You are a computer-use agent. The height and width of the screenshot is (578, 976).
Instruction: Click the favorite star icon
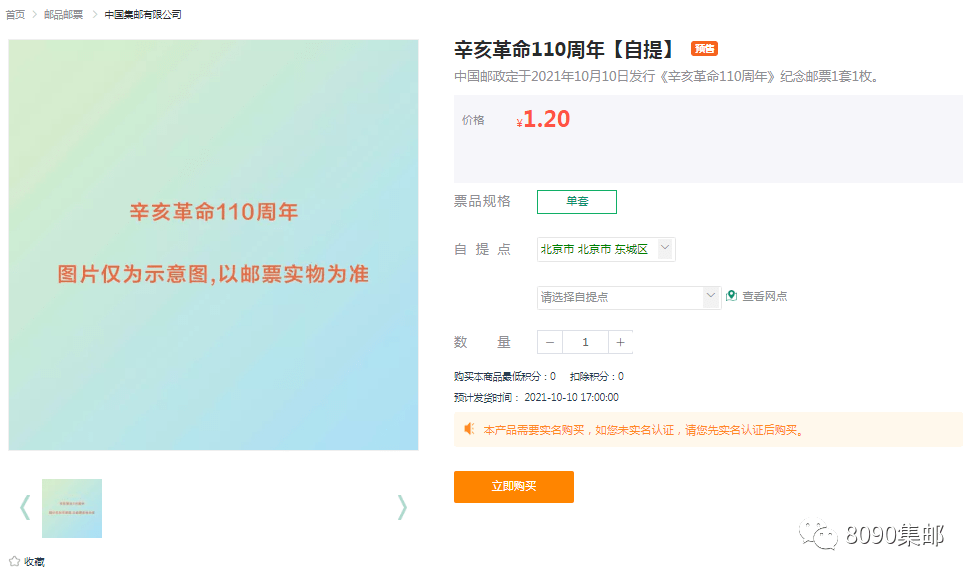pos(14,561)
